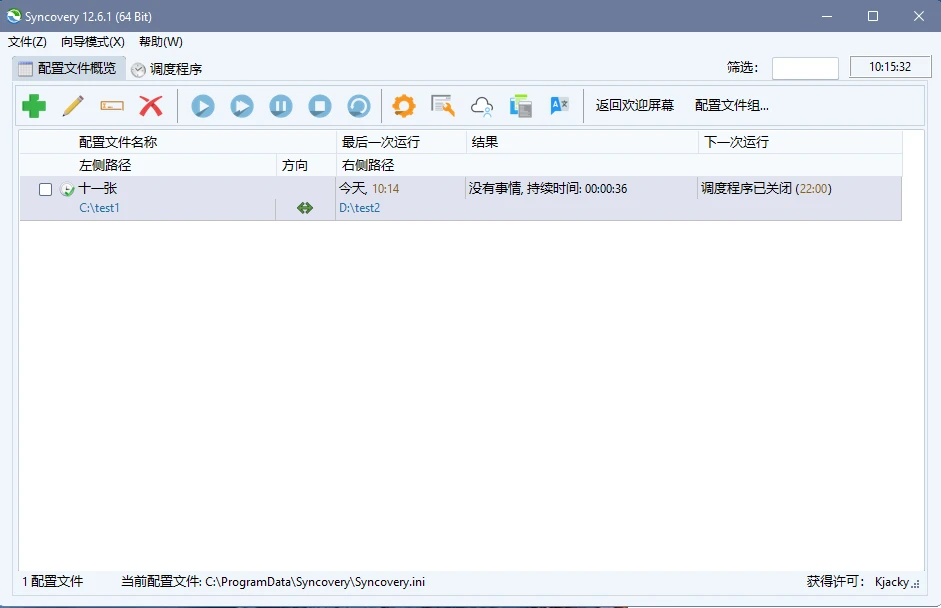Screen dimensions: 941x608
Task: Click the Syncovery title bar logo
Action: [13, 16]
